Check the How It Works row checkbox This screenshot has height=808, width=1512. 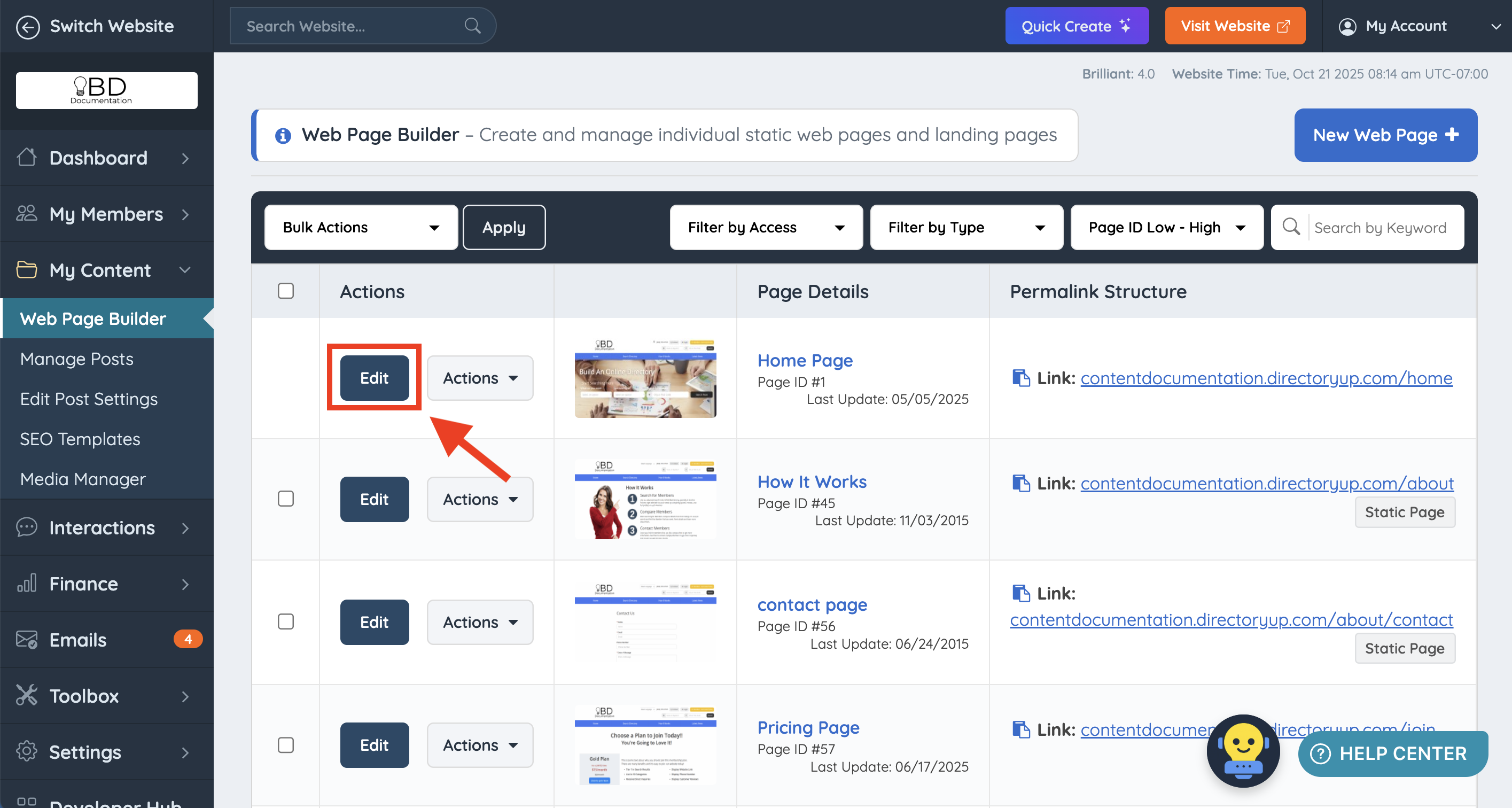286,499
